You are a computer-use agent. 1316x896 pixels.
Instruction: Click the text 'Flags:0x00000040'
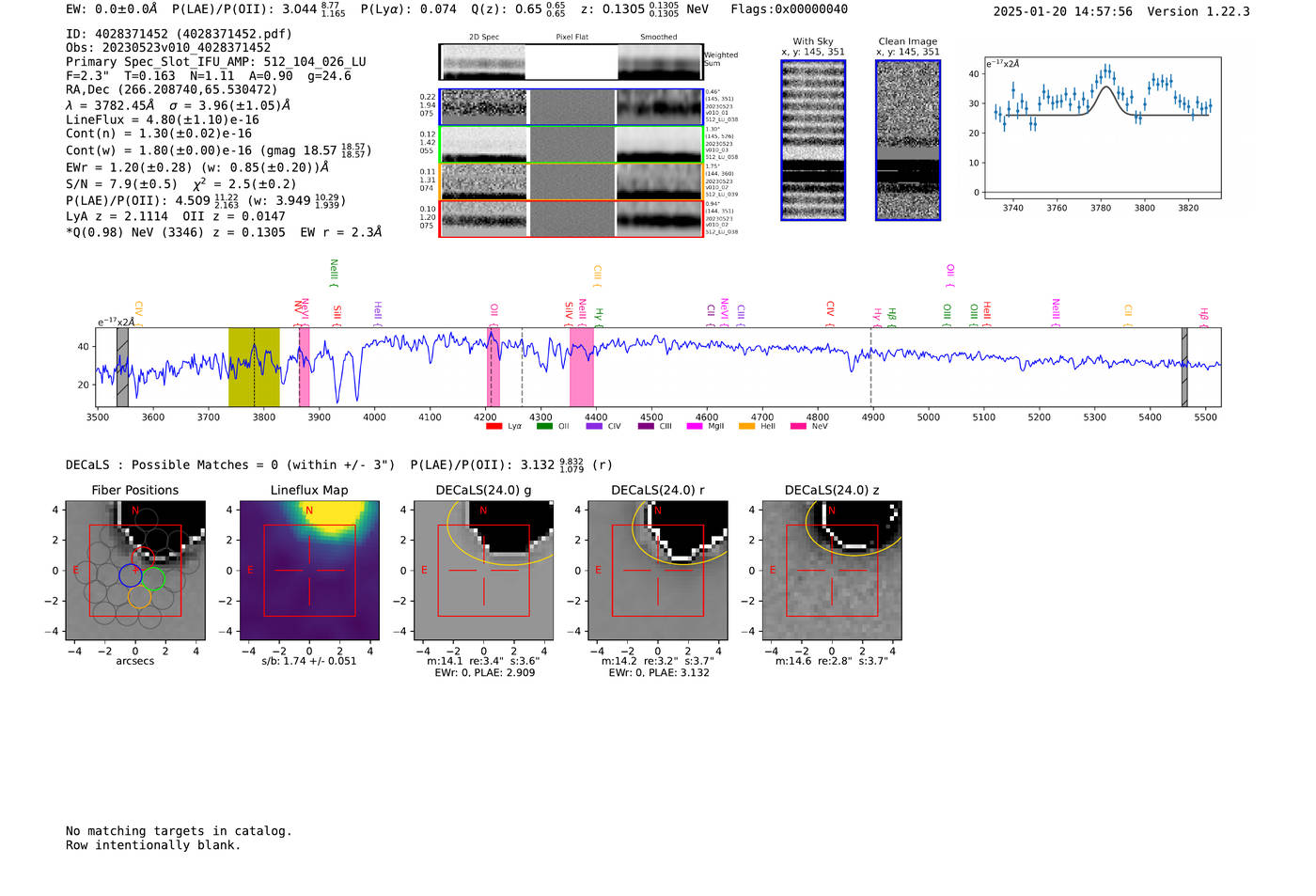789,9
